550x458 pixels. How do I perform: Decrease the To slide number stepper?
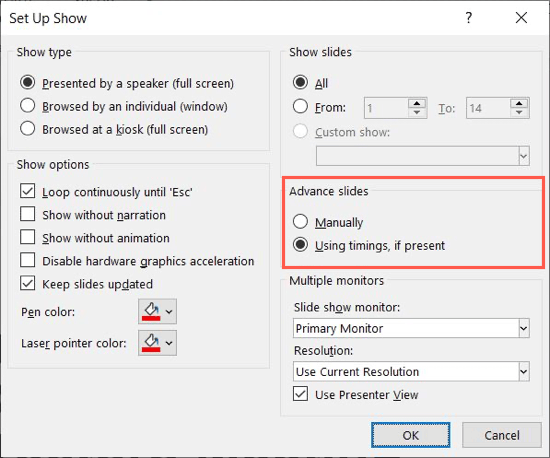pyautogui.click(x=519, y=112)
